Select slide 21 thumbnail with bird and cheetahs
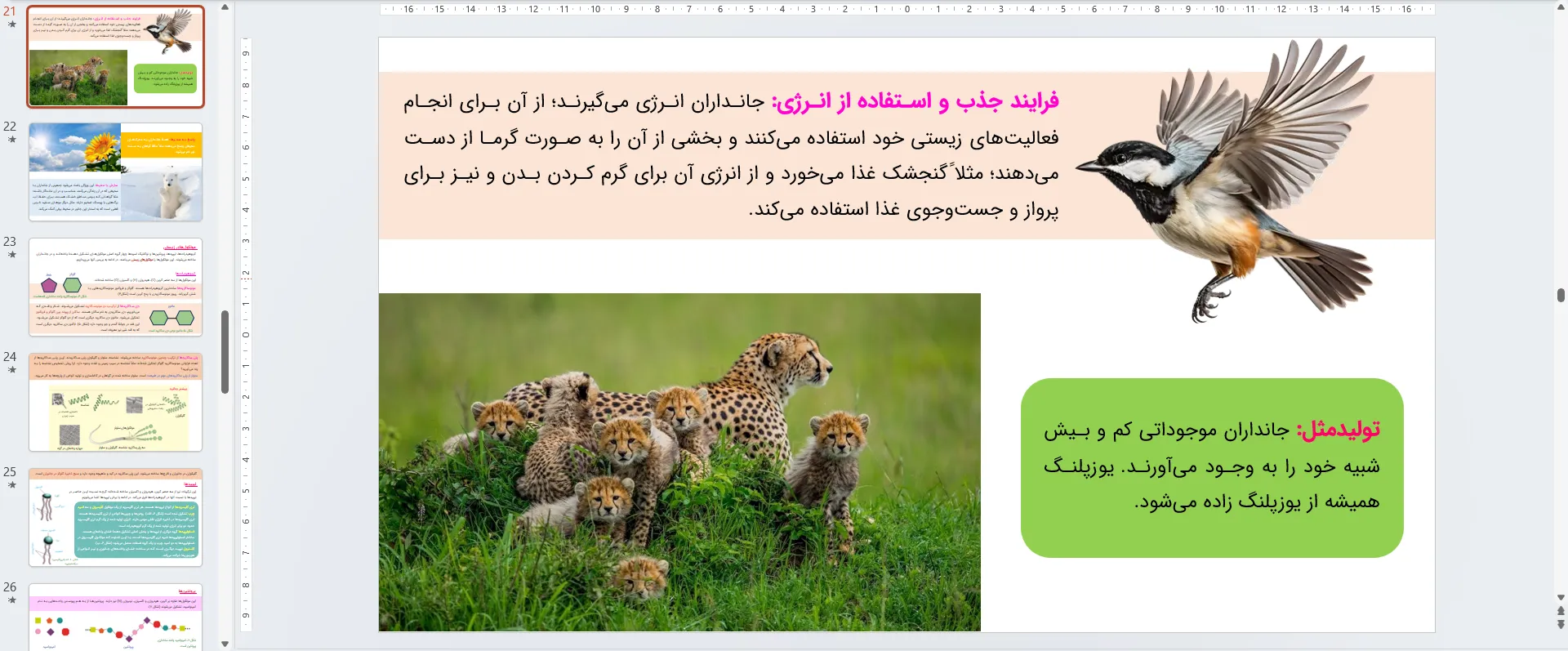The width and height of the screenshot is (1568, 651). (x=115, y=56)
